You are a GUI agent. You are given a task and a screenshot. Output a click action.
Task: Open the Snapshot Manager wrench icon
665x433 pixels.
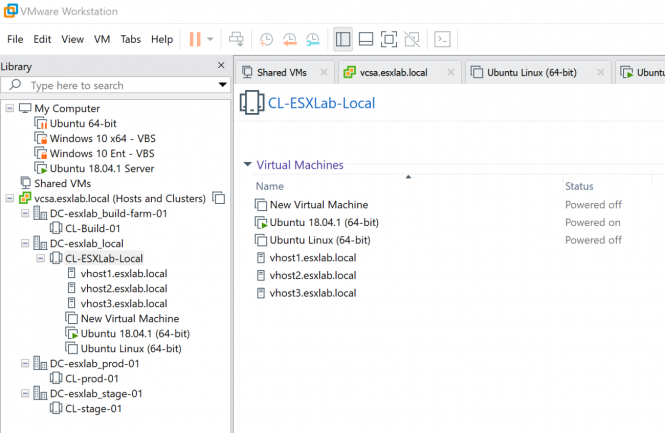pyautogui.click(x=313, y=39)
